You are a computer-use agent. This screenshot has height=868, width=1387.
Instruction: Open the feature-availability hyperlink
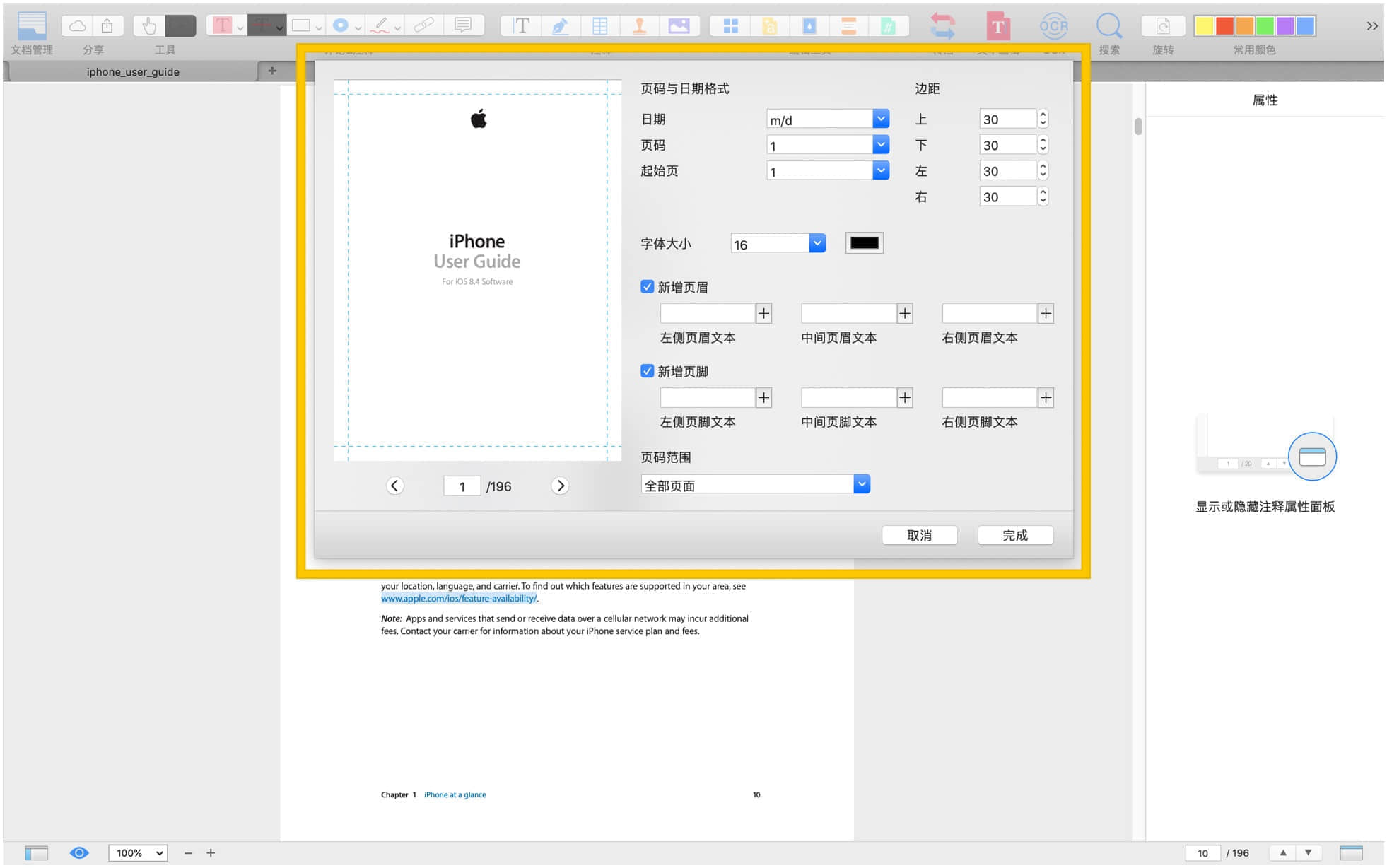459,598
